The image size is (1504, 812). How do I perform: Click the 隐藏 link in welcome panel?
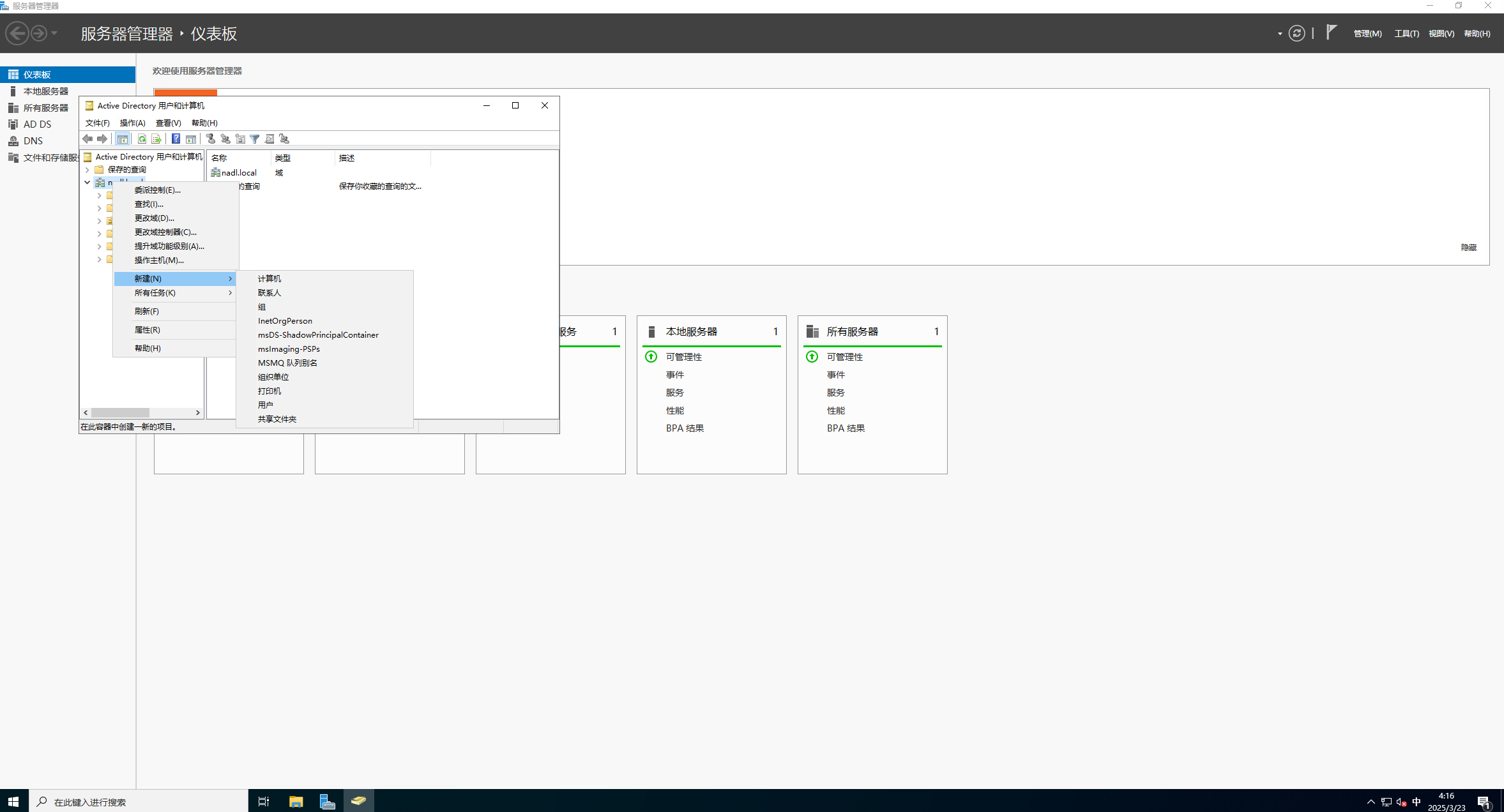tap(1468, 248)
